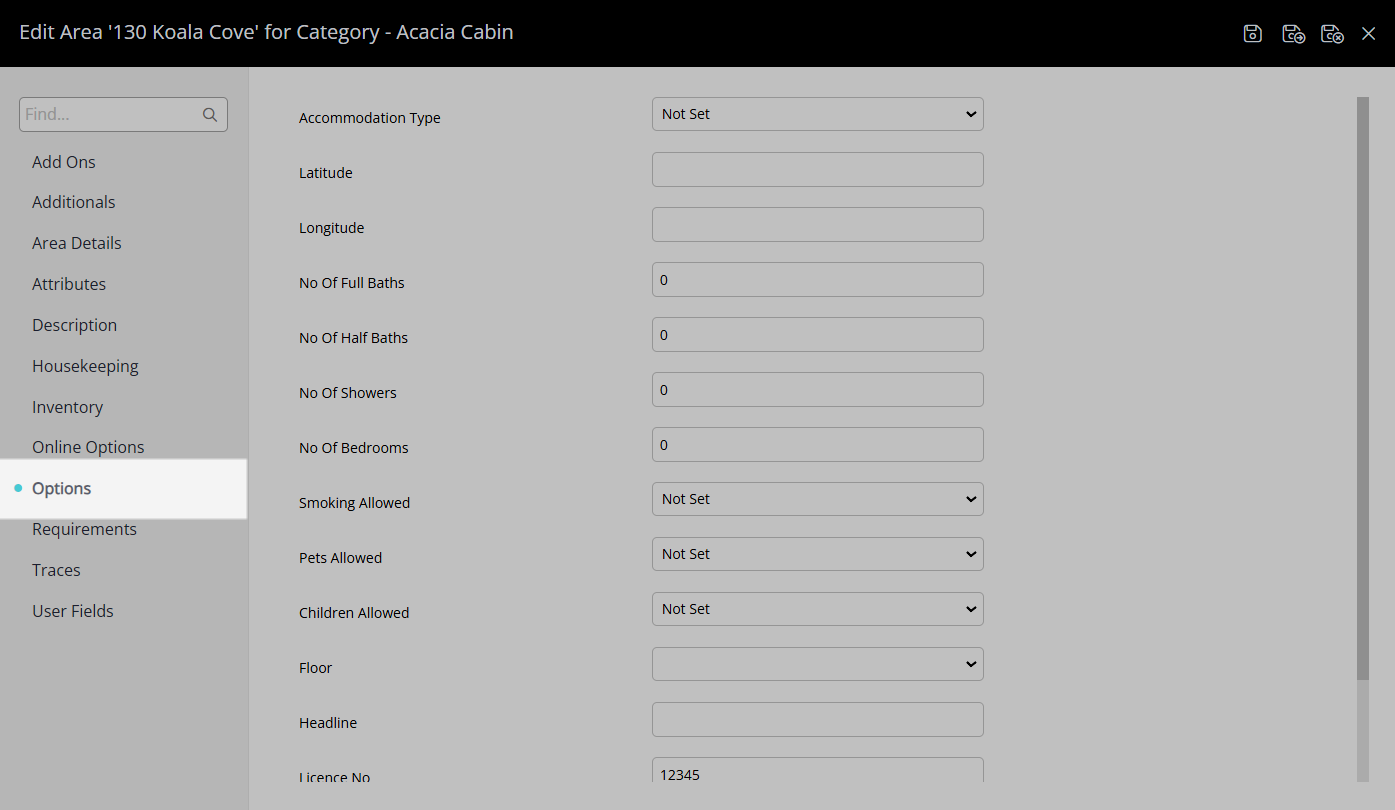Switch to Online Options section
The image size is (1395, 810).
point(88,447)
